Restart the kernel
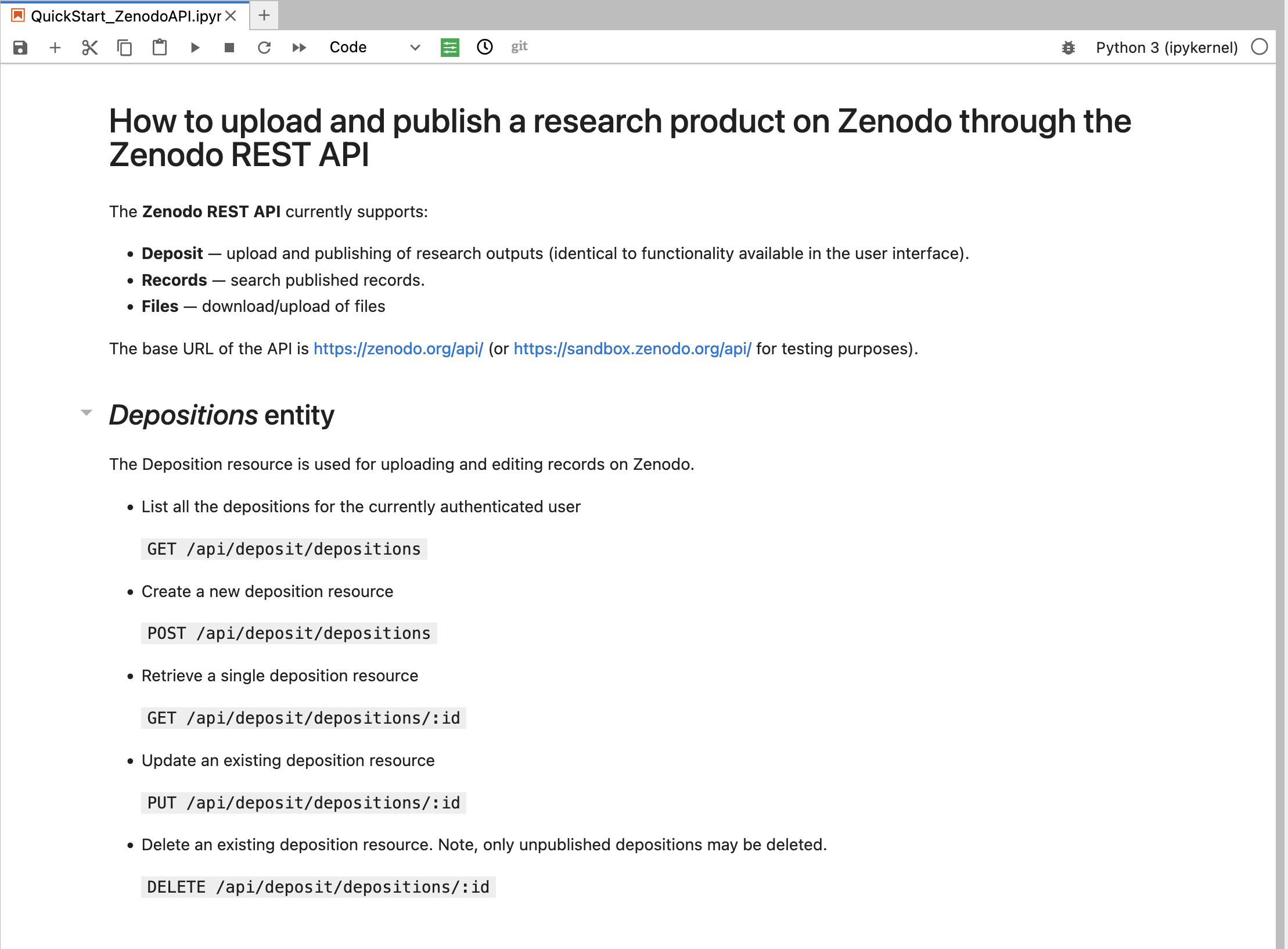The image size is (1288, 949). 264,48
